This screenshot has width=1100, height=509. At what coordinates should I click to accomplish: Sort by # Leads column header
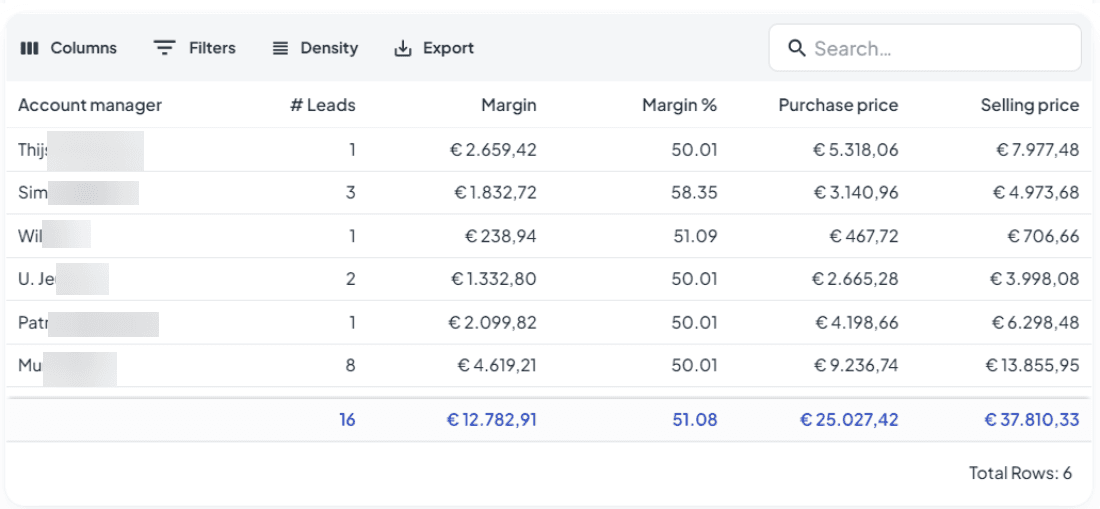322,105
